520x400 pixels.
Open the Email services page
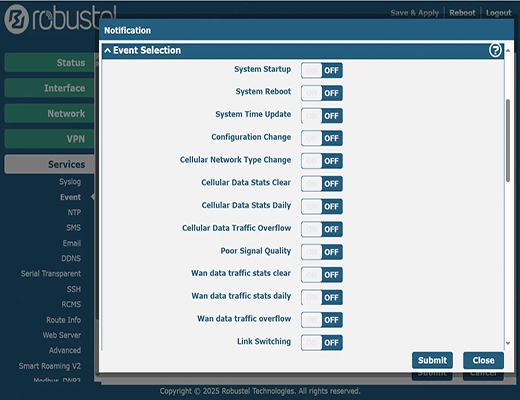[72, 243]
